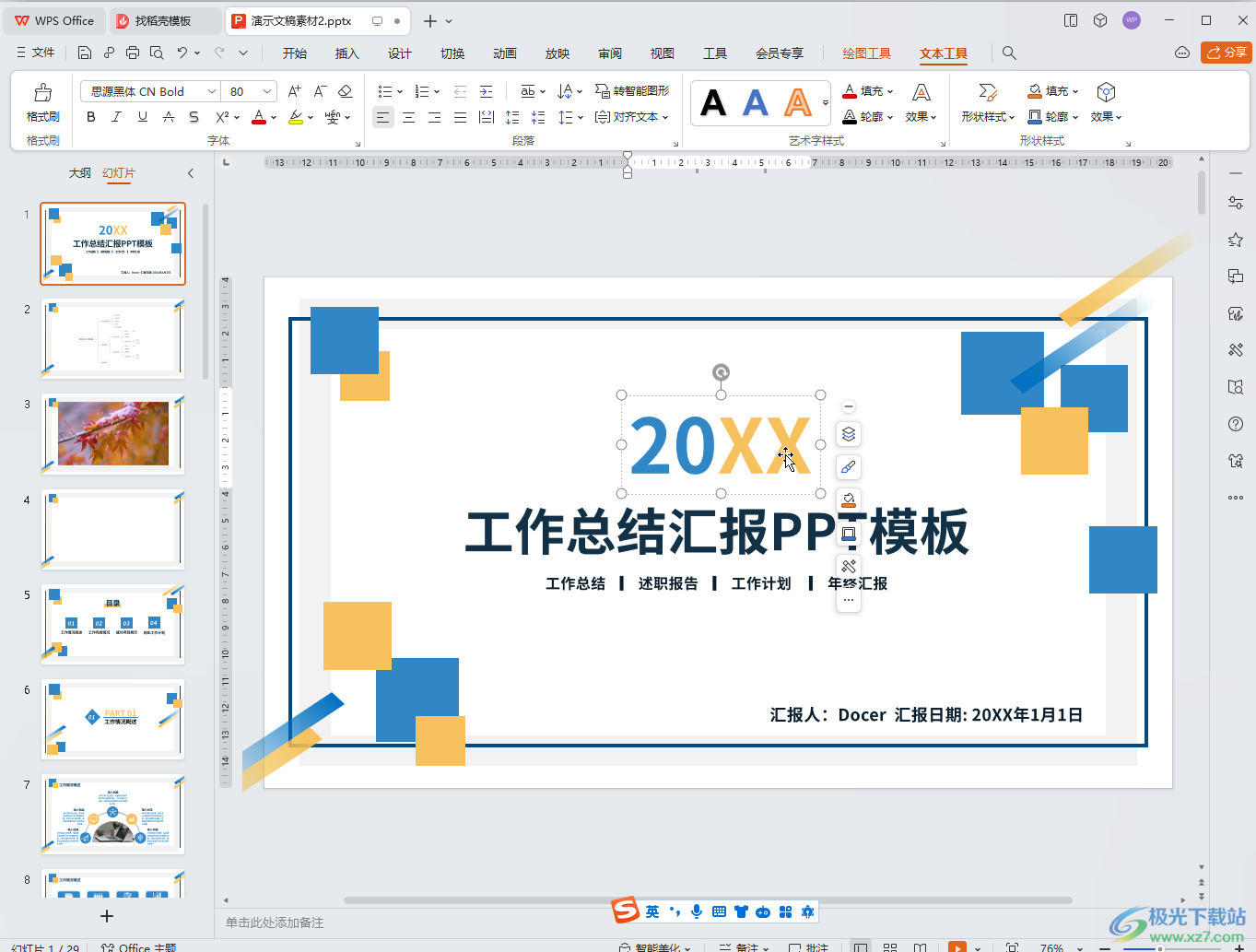Switch to the 设计 tab

tap(400, 53)
